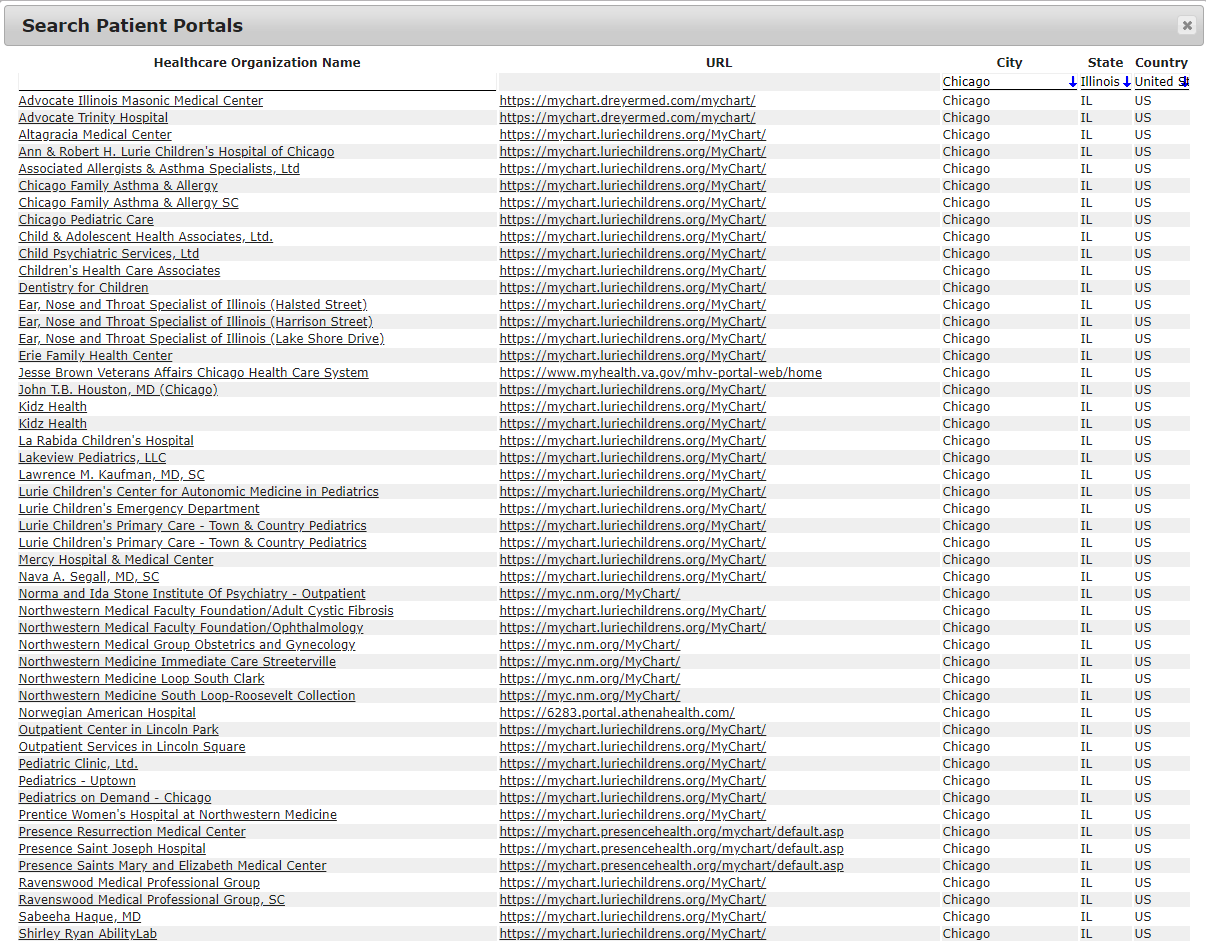Click the URL column header
Viewport: 1206px width, 943px height.
pyautogui.click(x=719, y=62)
